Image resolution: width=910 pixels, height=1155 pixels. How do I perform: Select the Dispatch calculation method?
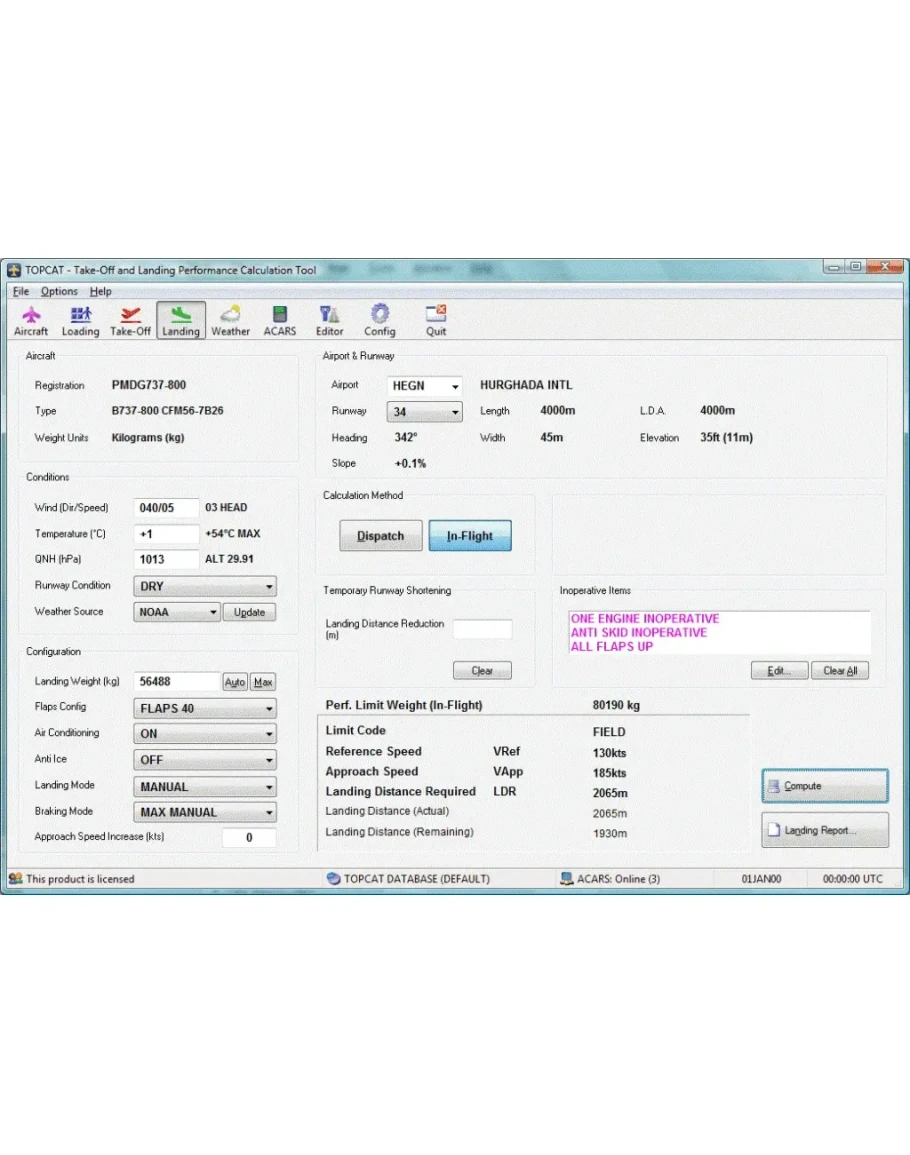pos(380,536)
